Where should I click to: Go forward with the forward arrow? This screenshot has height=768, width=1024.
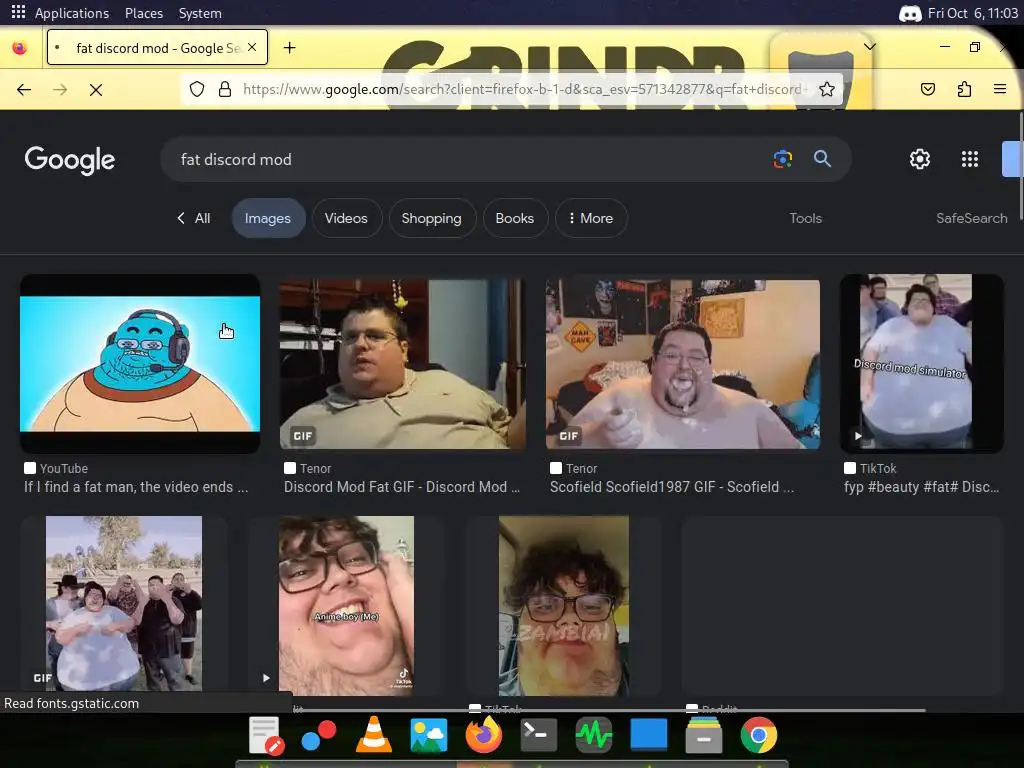60,89
